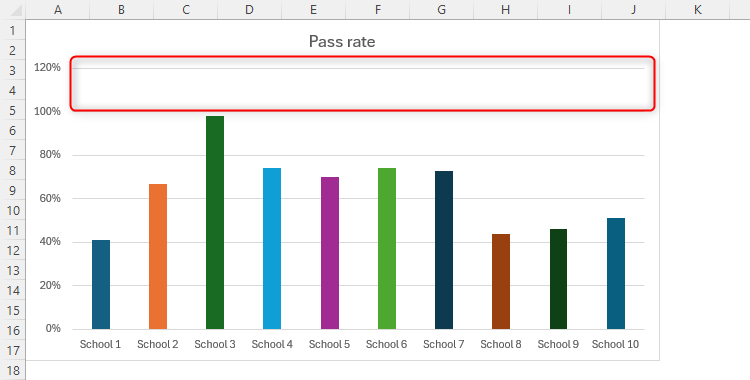Click the School 8 brown bar

pyautogui.click(x=501, y=281)
